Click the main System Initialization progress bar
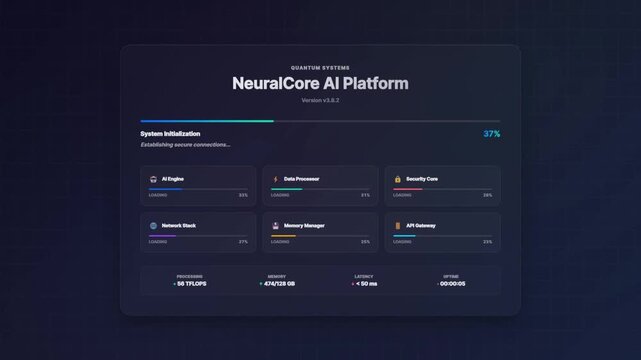The image size is (641, 360). tap(320, 121)
